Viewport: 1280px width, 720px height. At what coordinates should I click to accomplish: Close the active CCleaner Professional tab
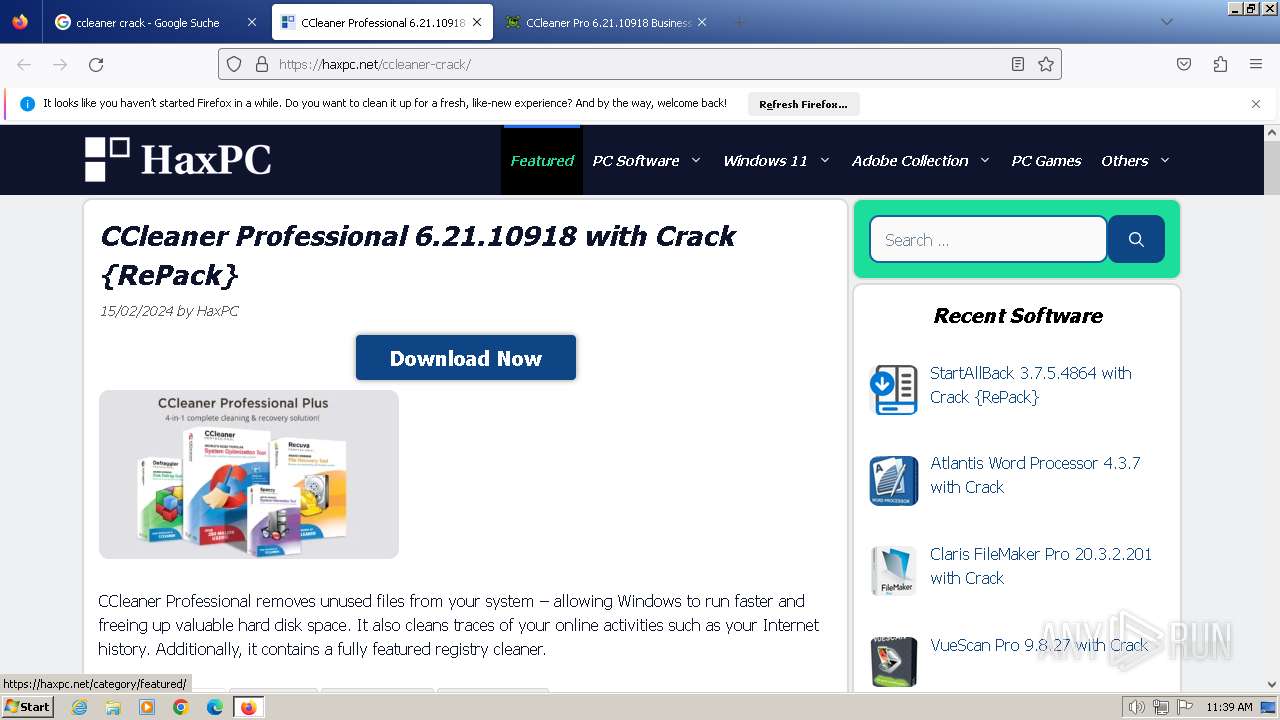pos(477,22)
